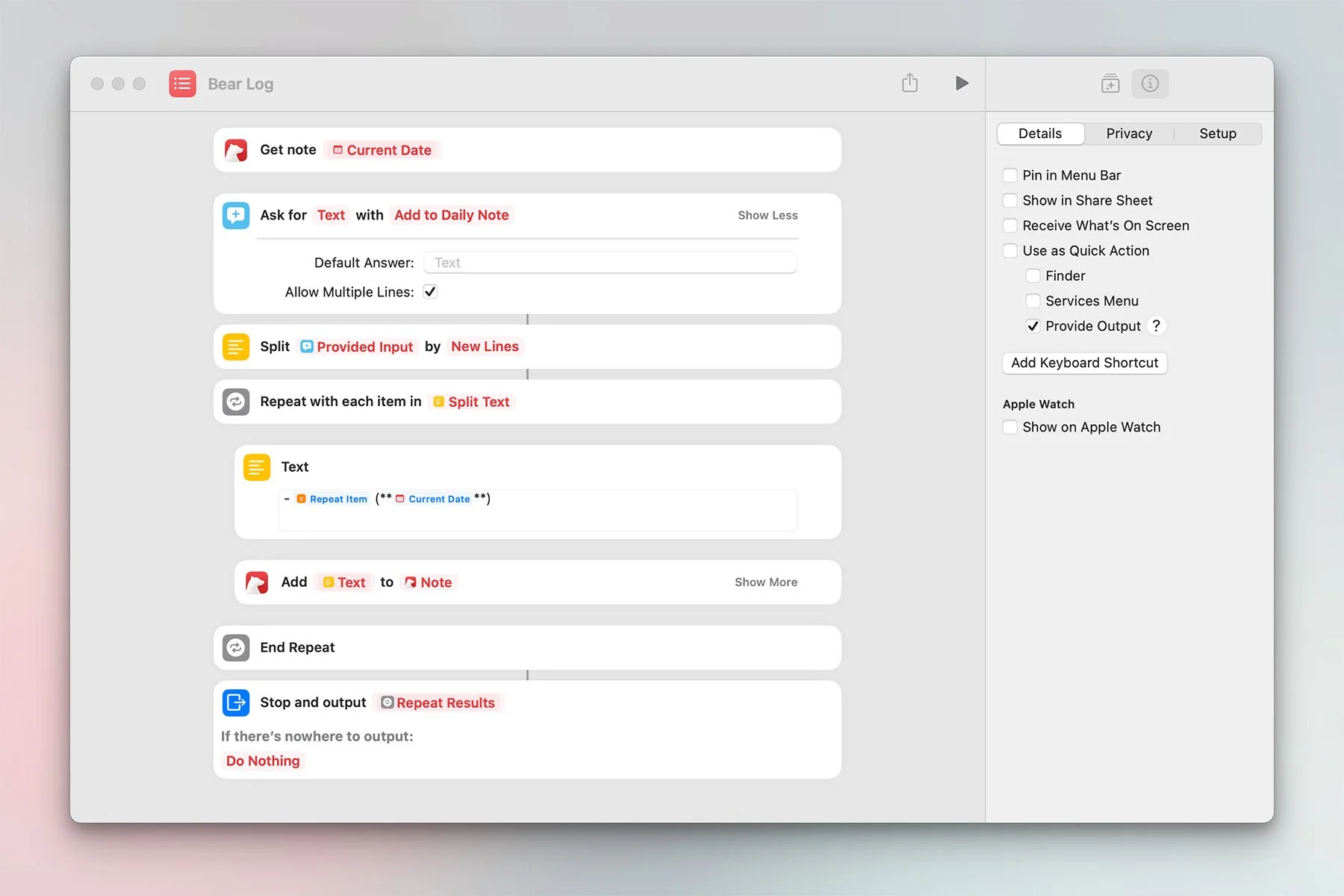This screenshot has height=896, width=1344.
Task: Select the Note variable in Add action
Action: click(428, 582)
